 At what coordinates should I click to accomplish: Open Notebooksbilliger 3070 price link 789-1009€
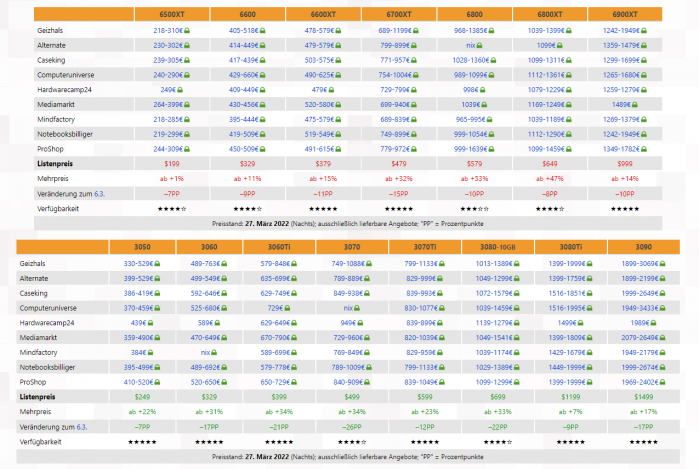point(348,367)
